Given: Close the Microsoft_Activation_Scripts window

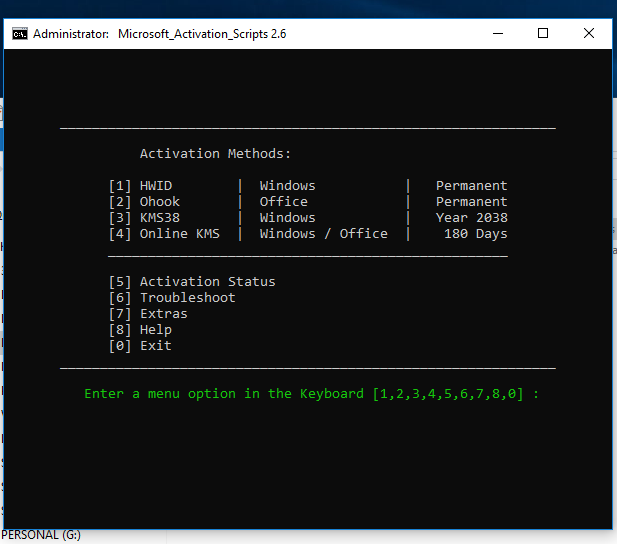Looking at the screenshot, I should [589, 33].
